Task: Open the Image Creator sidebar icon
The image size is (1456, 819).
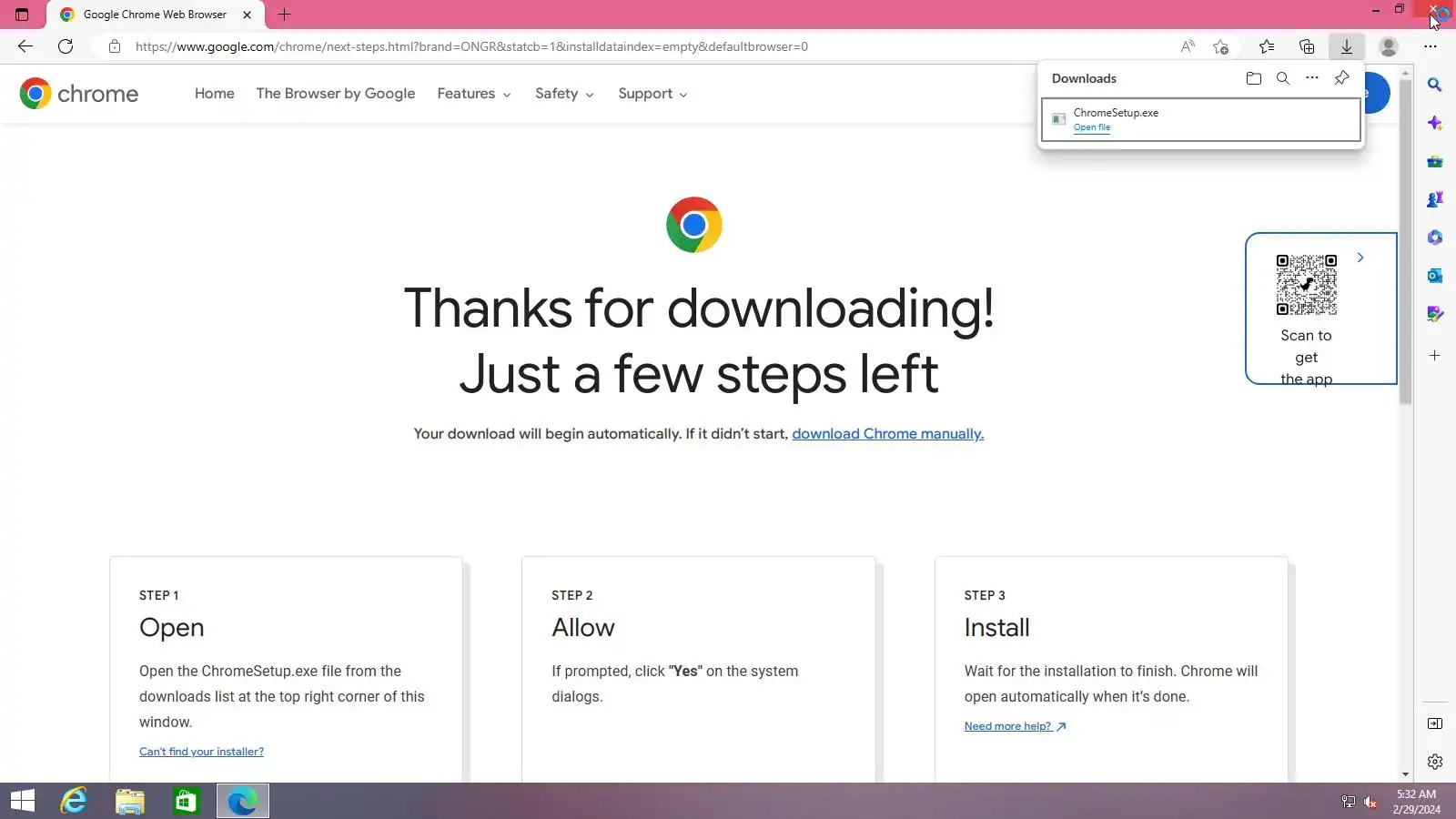Action: tap(1435, 314)
